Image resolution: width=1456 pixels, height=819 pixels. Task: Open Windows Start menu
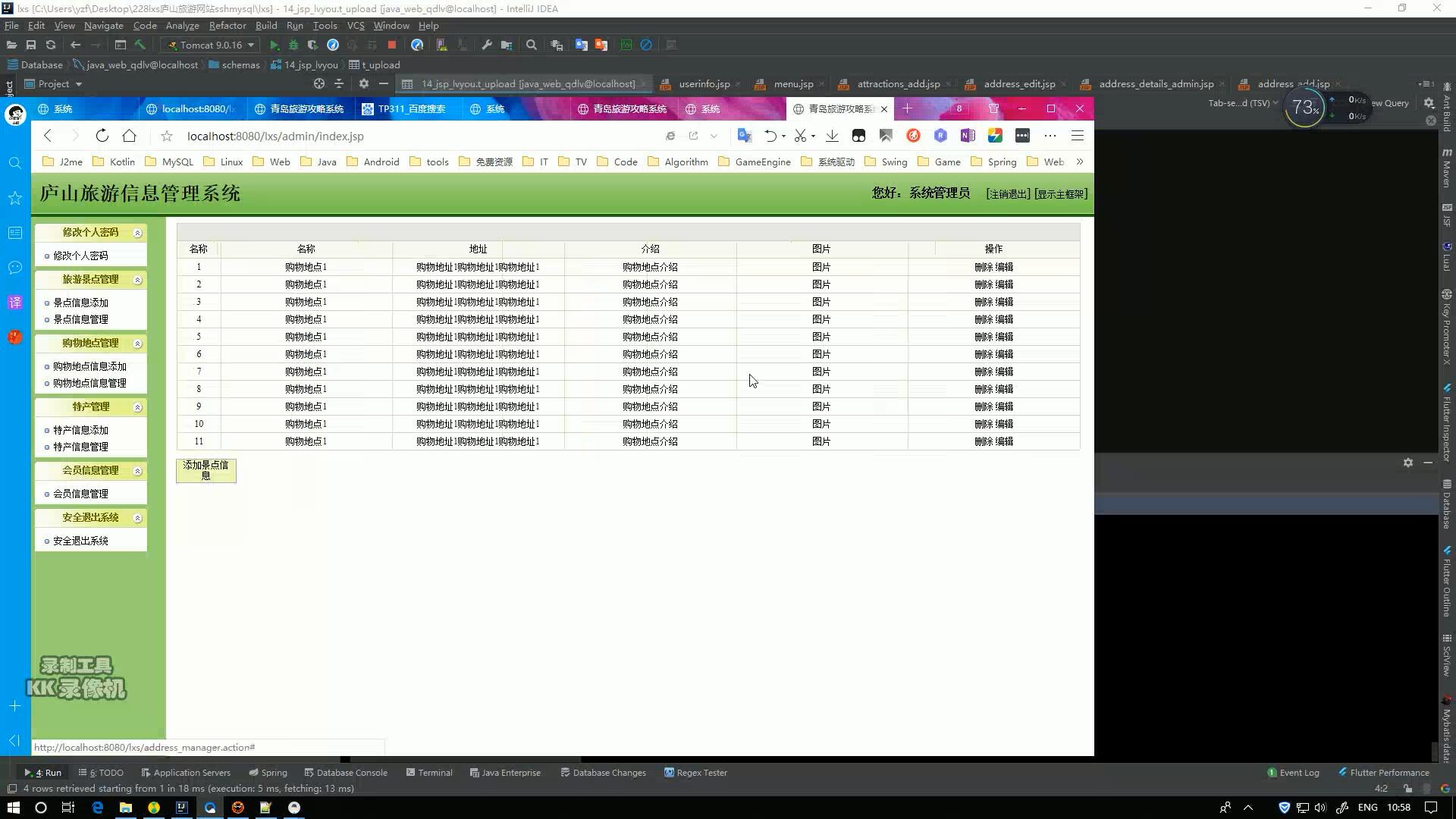pos(13,808)
